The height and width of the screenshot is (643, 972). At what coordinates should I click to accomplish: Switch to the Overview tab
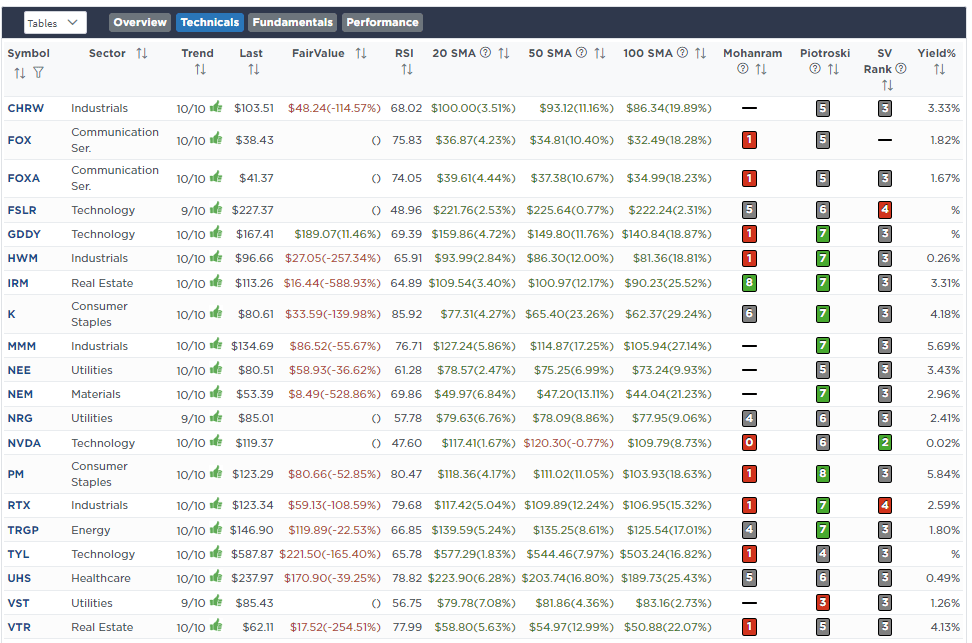[140, 22]
